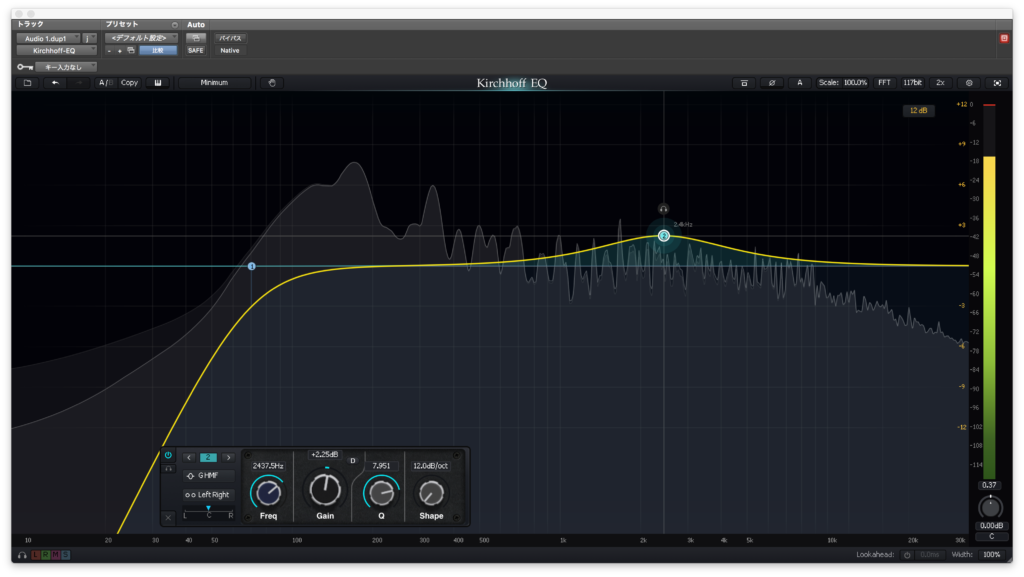Click the Shape knob
The height and width of the screenshot is (577, 1024).
coord(431,493)
